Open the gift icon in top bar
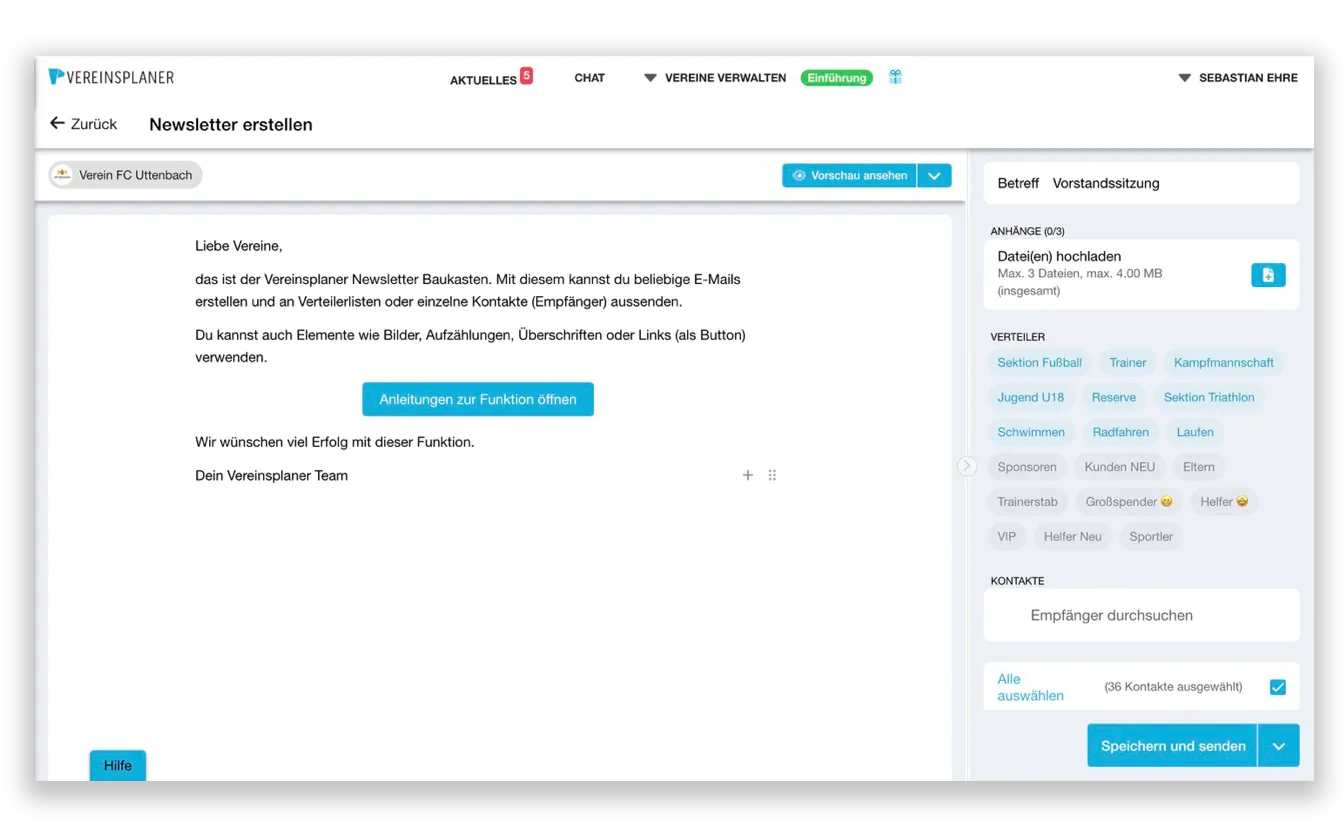 896,77
